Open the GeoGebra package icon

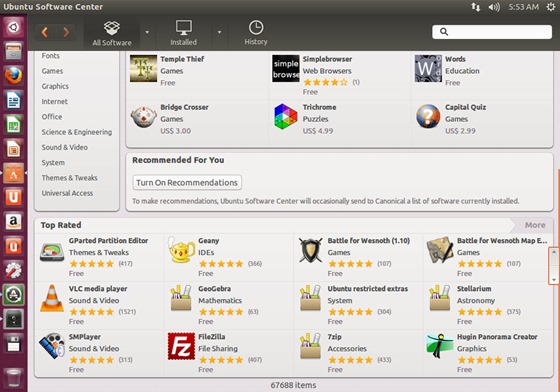click(181, 298)
